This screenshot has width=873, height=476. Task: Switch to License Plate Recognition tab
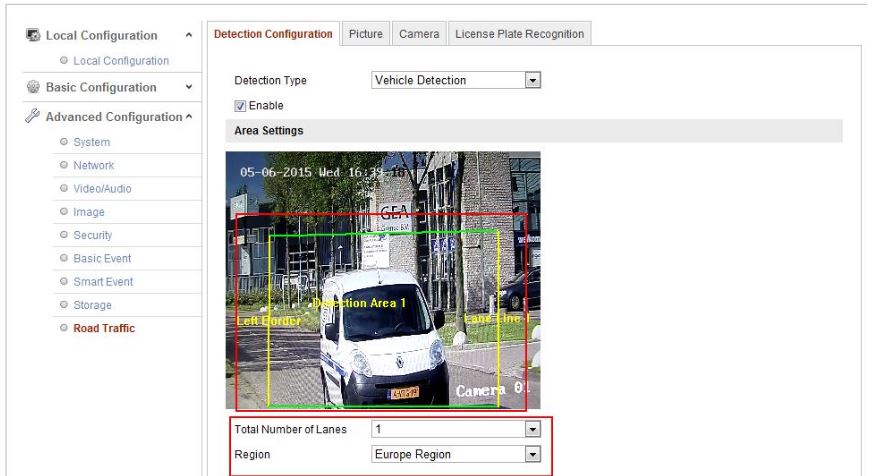click(519, 34)
